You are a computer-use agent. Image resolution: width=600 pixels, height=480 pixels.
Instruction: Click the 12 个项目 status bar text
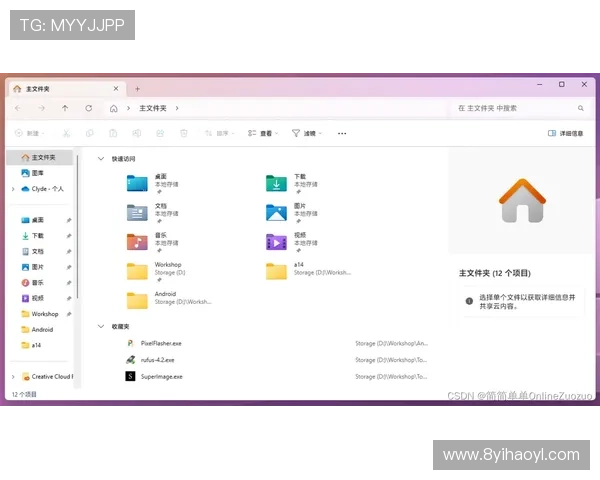(x=24, y=394)
